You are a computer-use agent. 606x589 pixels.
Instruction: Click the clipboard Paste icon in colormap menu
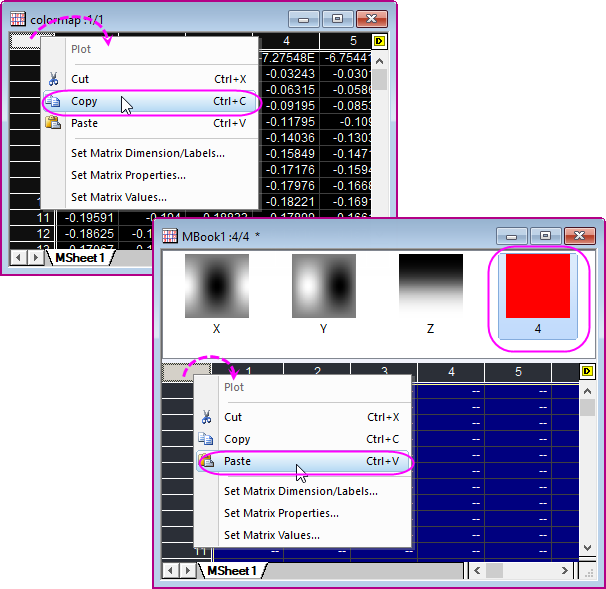point(53,123)
